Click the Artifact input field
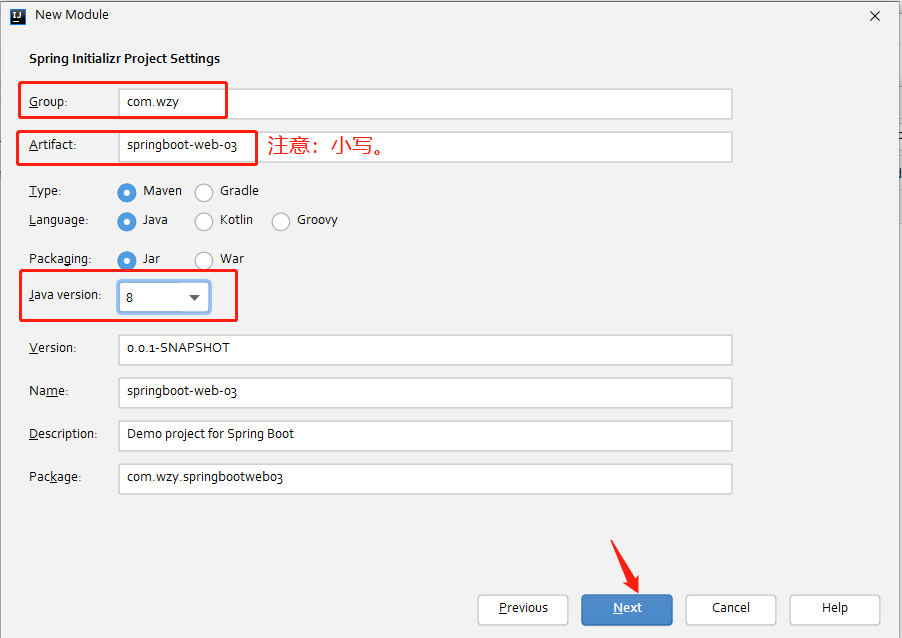The image size is (902, 638). (425, 147)
